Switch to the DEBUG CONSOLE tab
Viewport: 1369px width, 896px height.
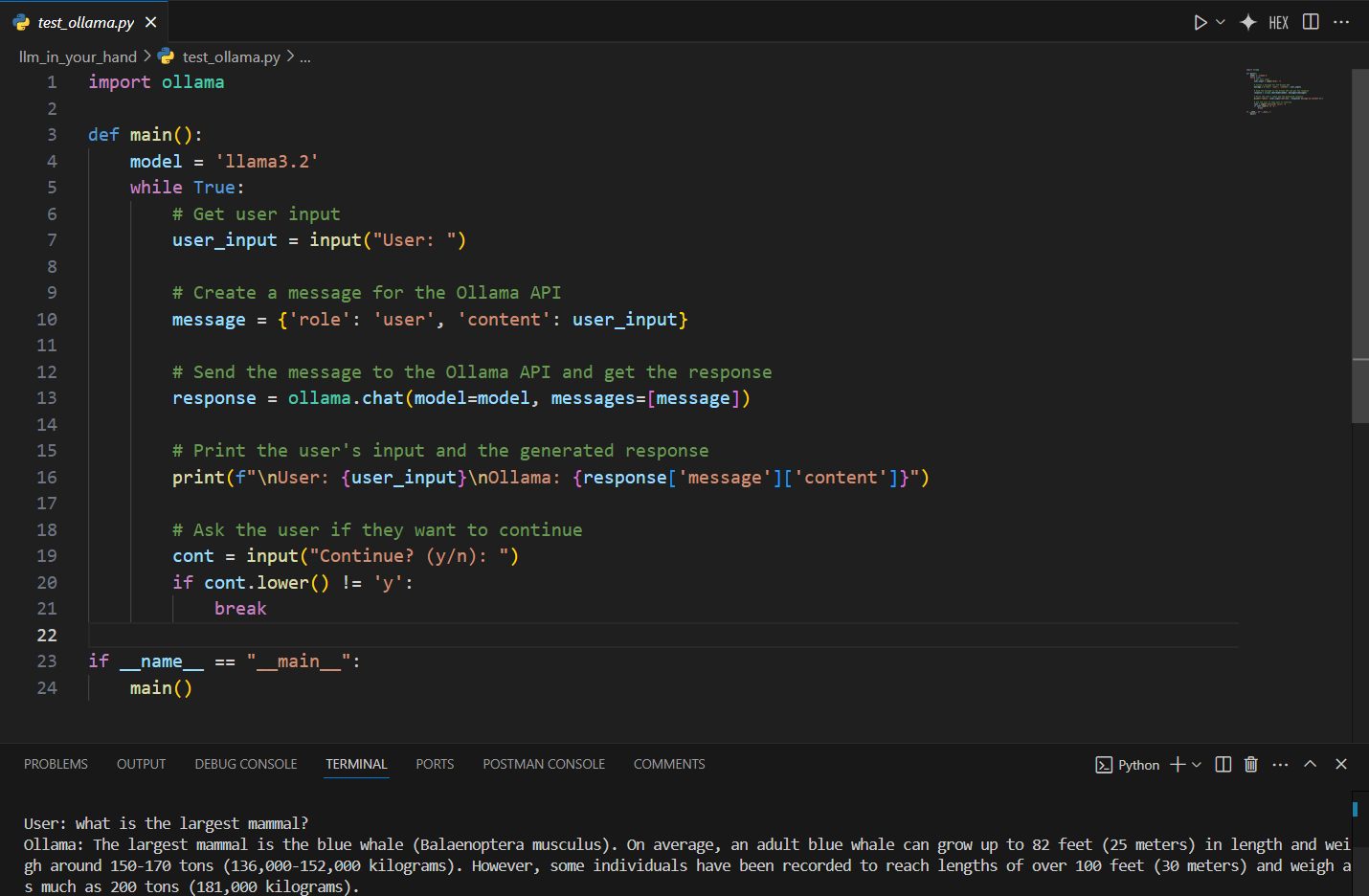246,764
